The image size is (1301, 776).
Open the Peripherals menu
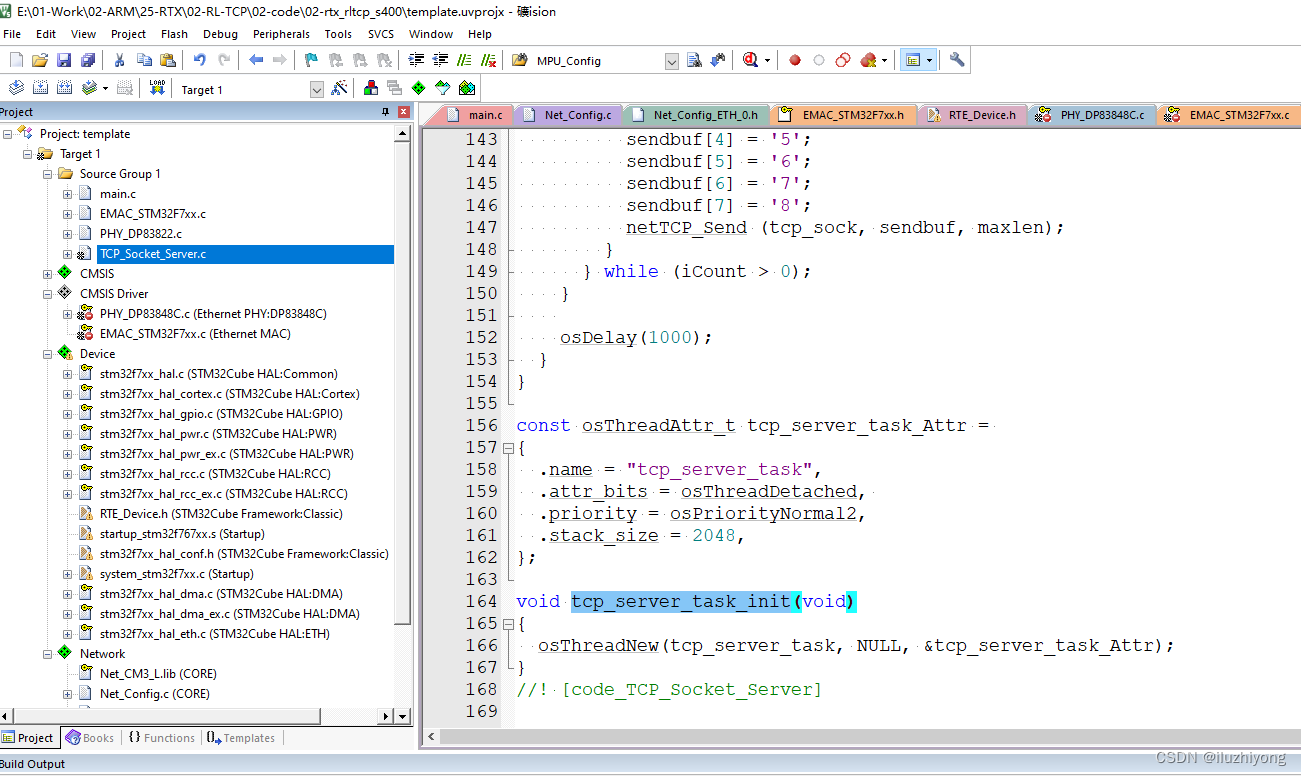coord(281,34)
